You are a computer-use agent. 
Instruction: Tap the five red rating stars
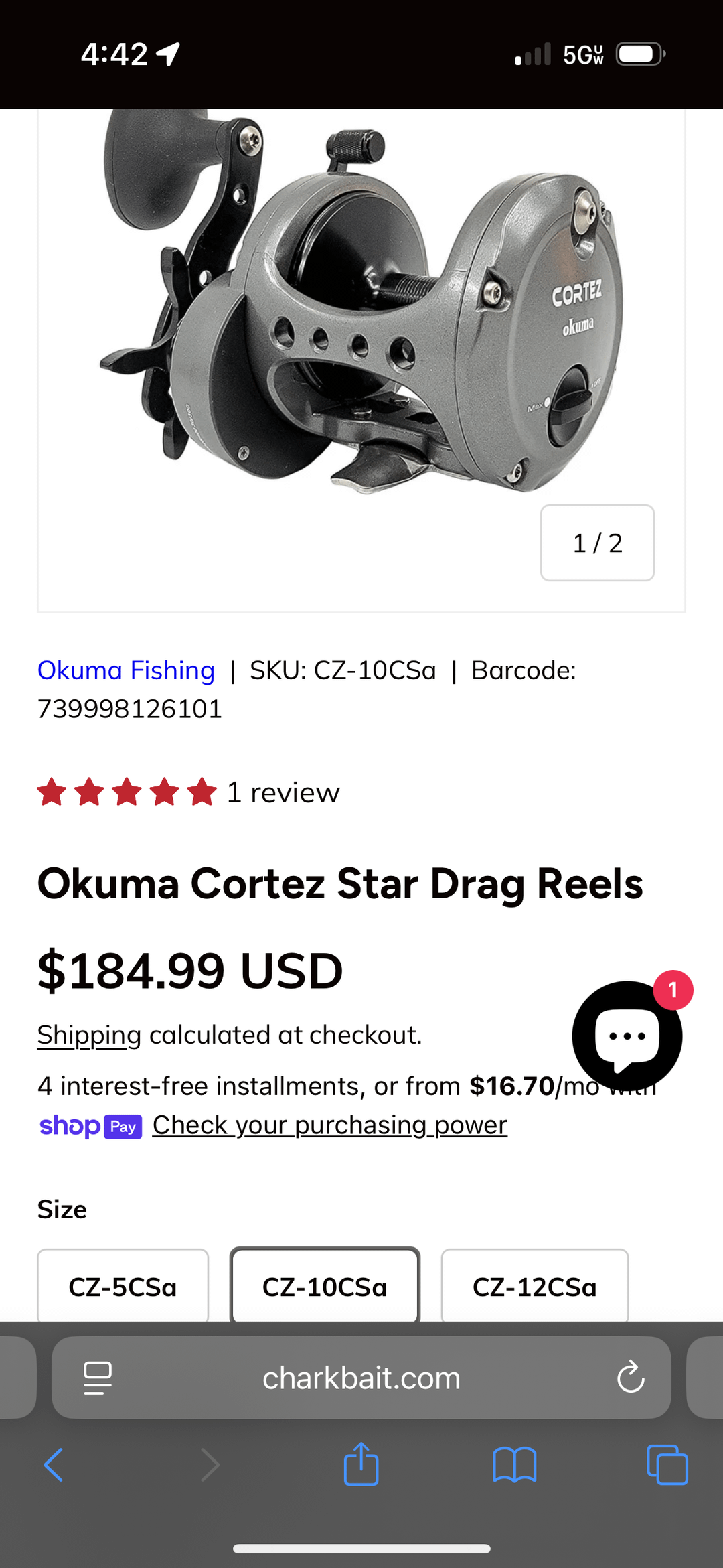pyautogui.click(x=127, y=792)
